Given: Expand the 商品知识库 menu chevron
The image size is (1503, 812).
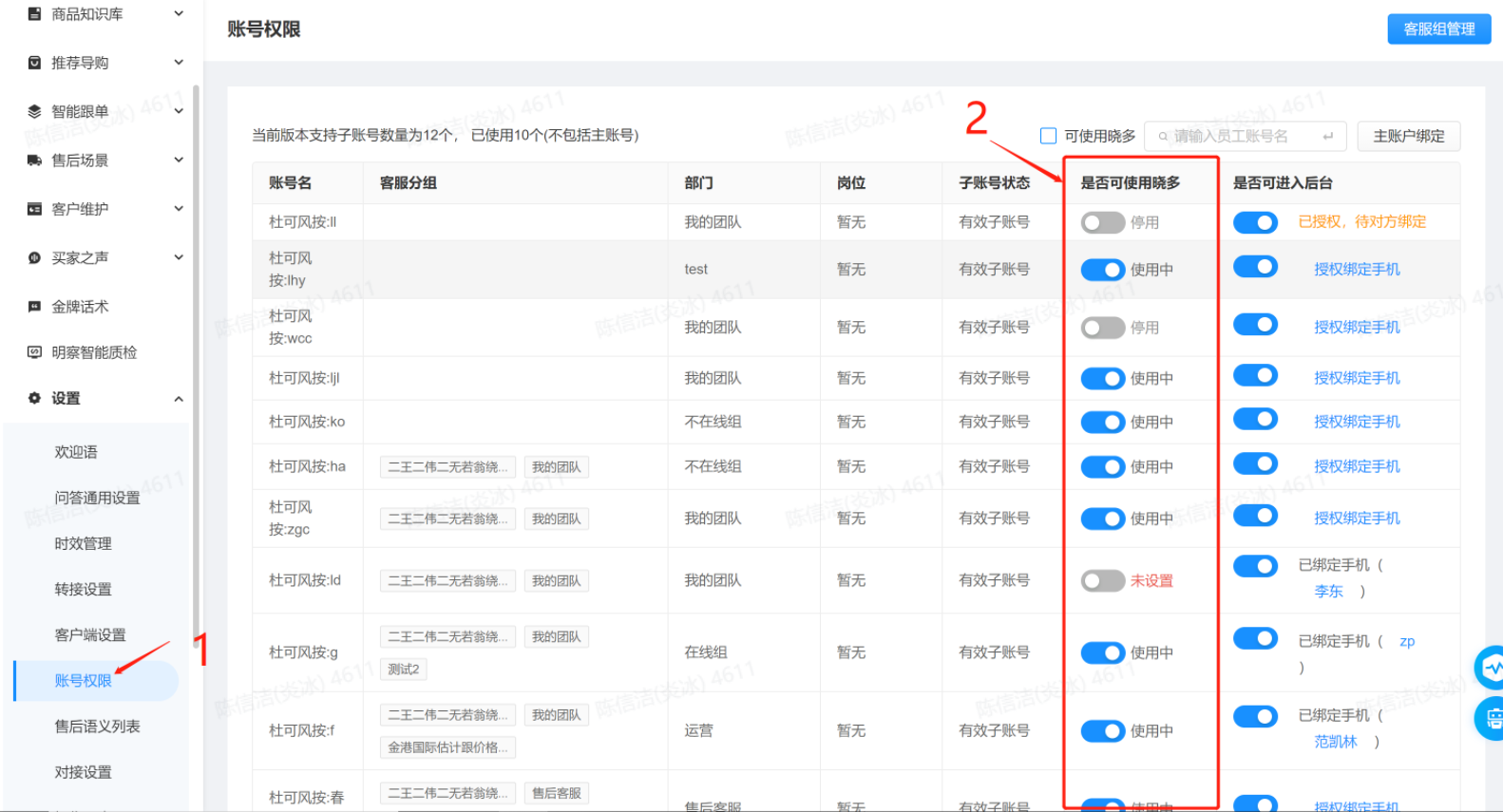Looking at the screenshot, I should click(179, 14).
